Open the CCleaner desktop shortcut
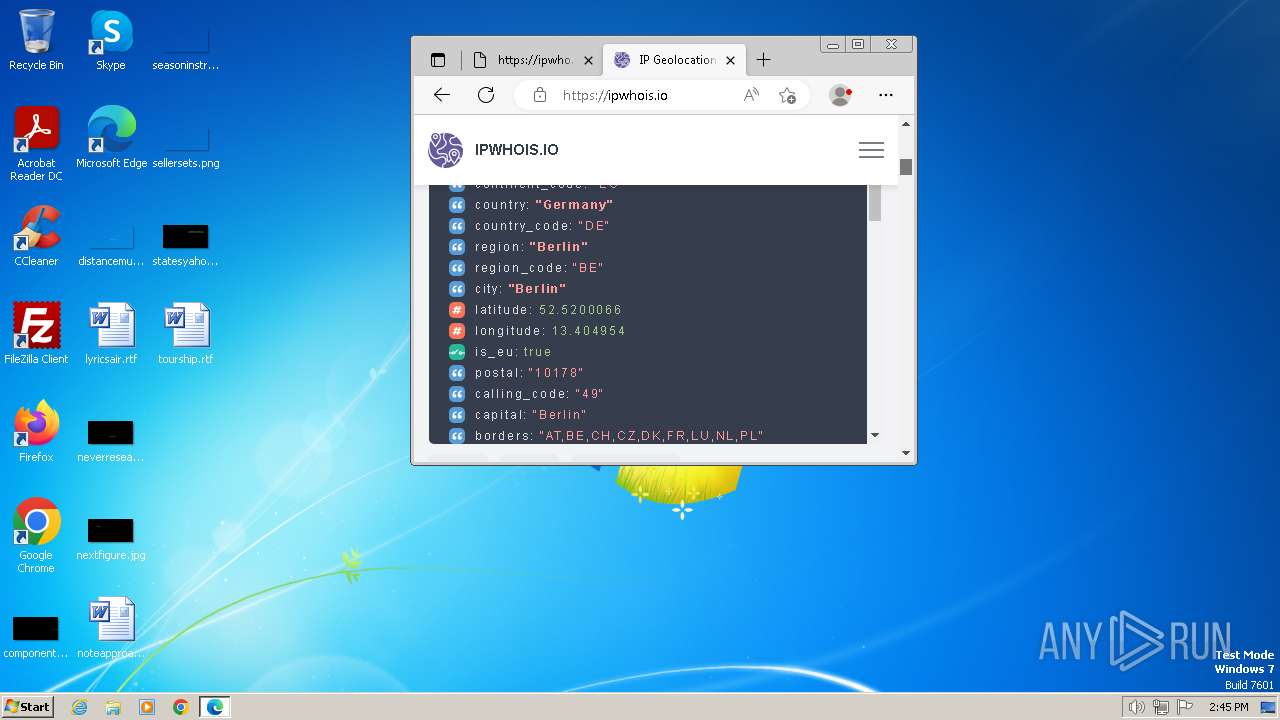Screen dimensions: 1280x720 [x=36, y=236]
